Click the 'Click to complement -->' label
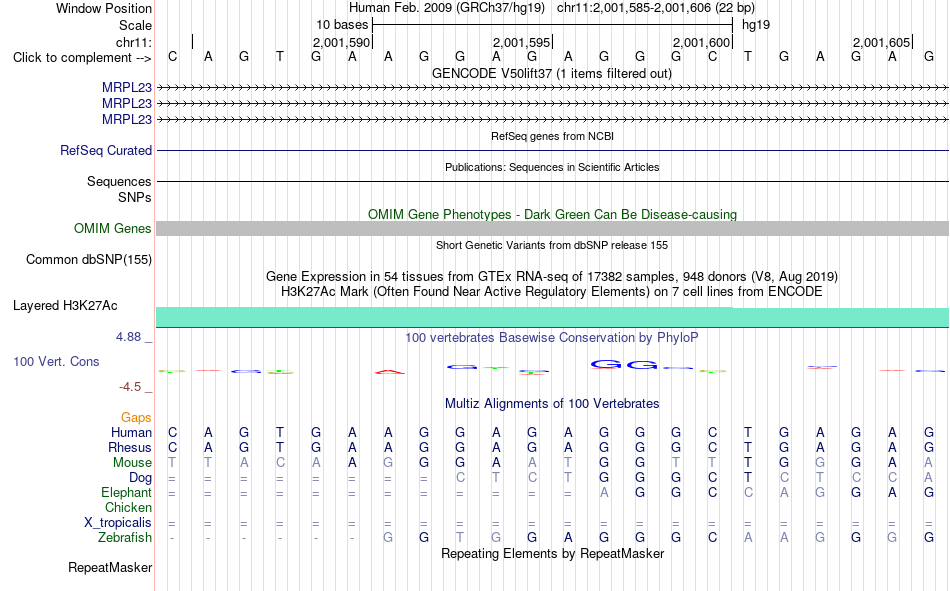Viewport: 950px width, 591px height. click(x=82, y=58)
